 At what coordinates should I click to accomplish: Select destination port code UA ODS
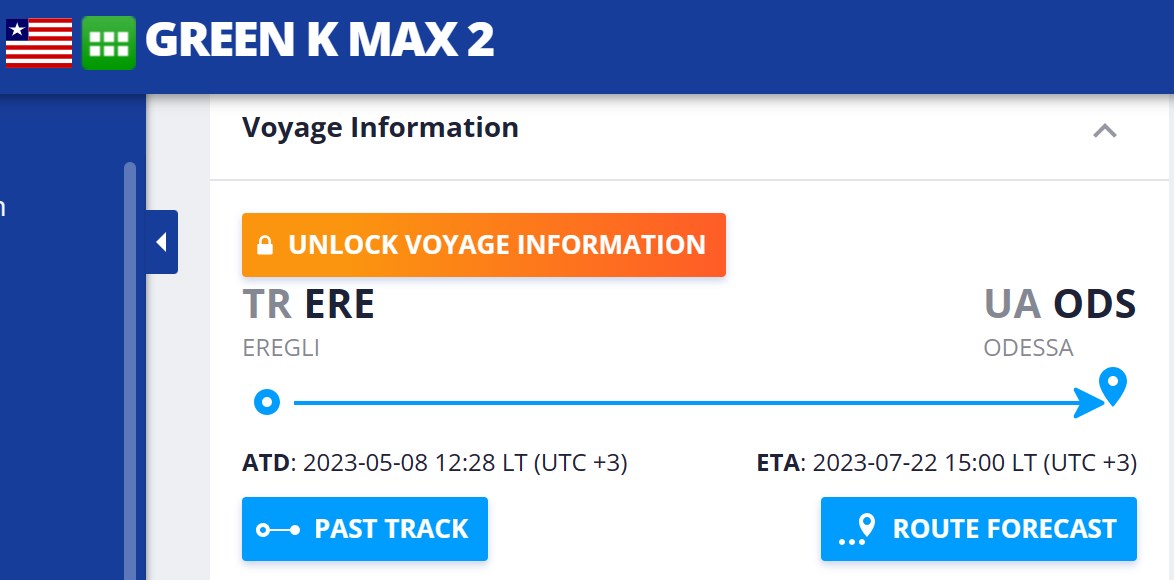coord(1060,305)
